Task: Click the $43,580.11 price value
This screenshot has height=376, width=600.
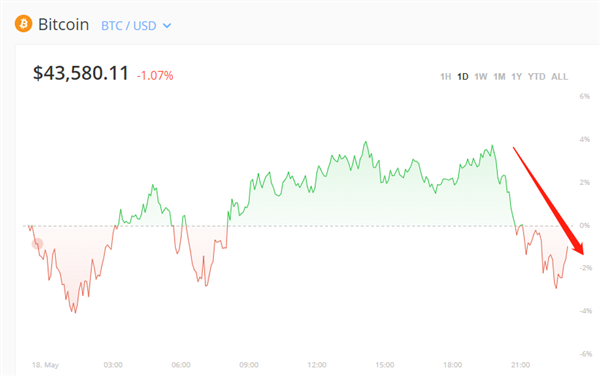Action: 81,73
